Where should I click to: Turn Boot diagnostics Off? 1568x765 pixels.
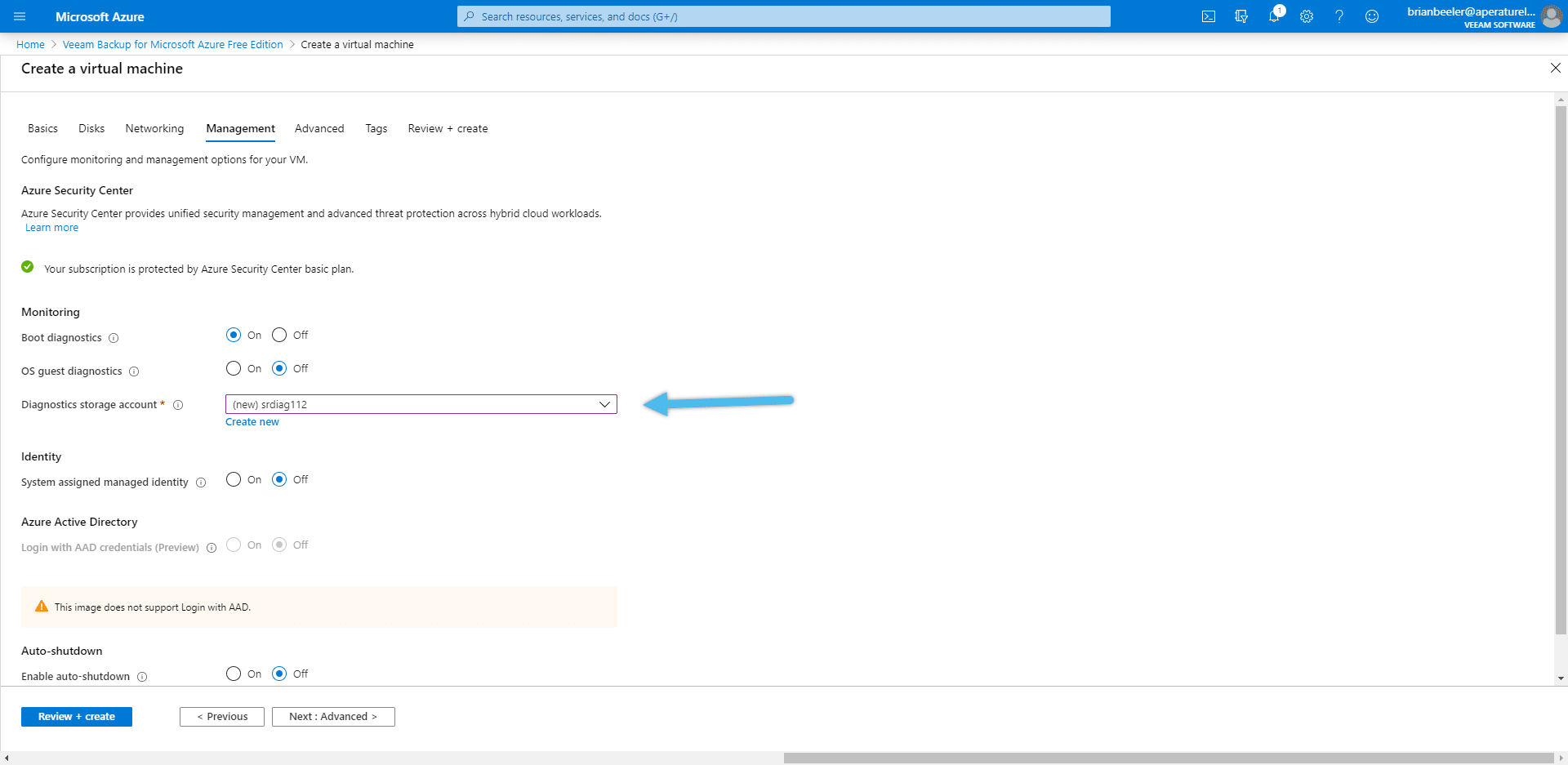click(x=279, y=335)
